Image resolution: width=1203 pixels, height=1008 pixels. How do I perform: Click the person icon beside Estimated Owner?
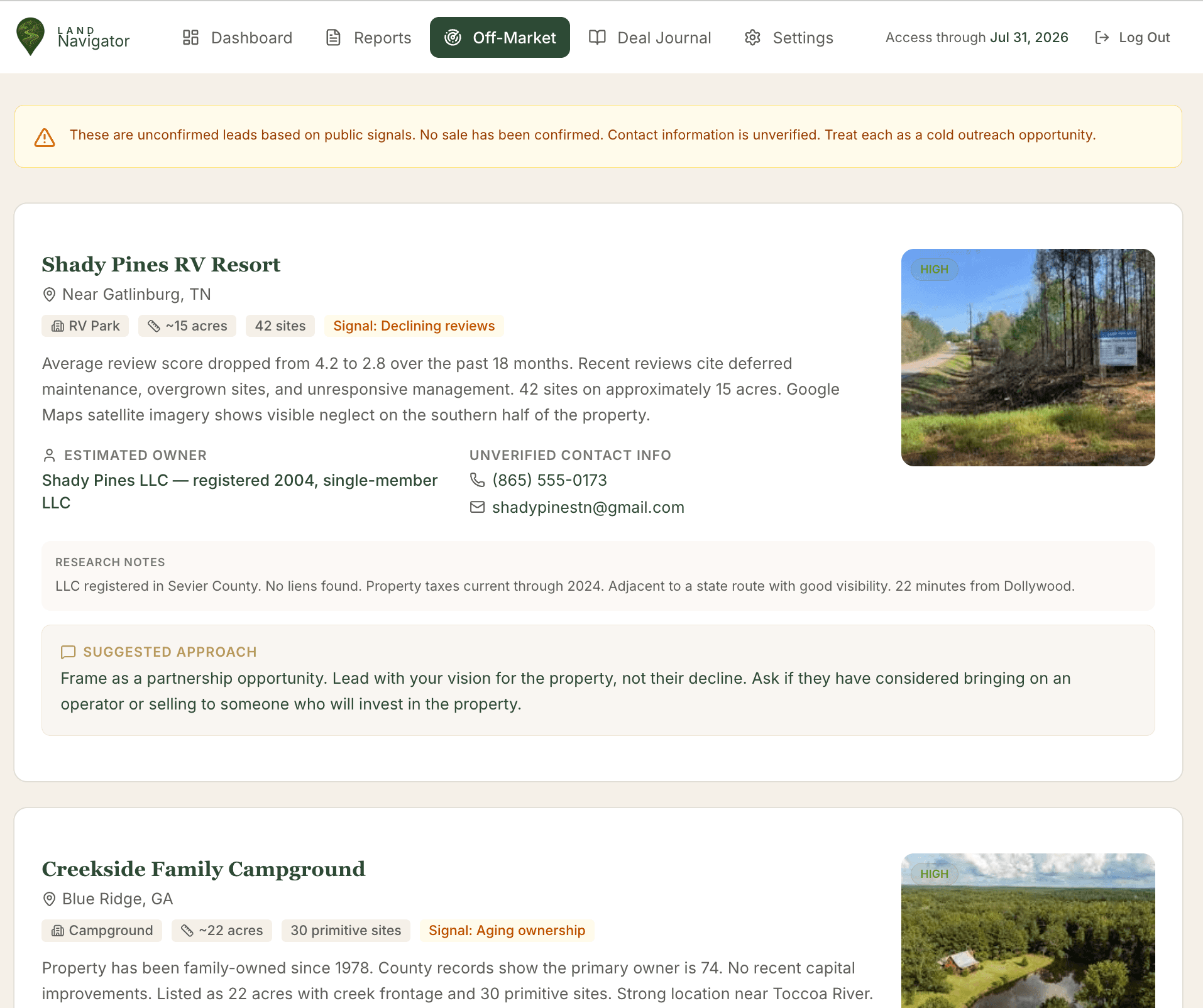point(49,455)
